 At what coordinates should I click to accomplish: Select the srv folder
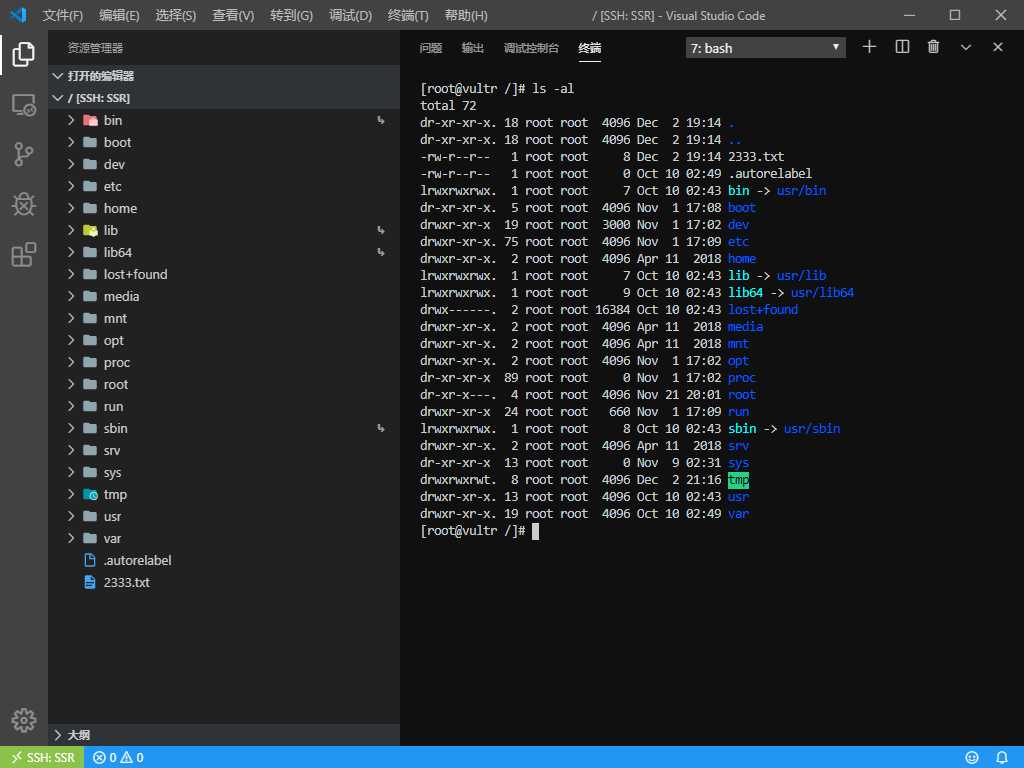(224, 451)
